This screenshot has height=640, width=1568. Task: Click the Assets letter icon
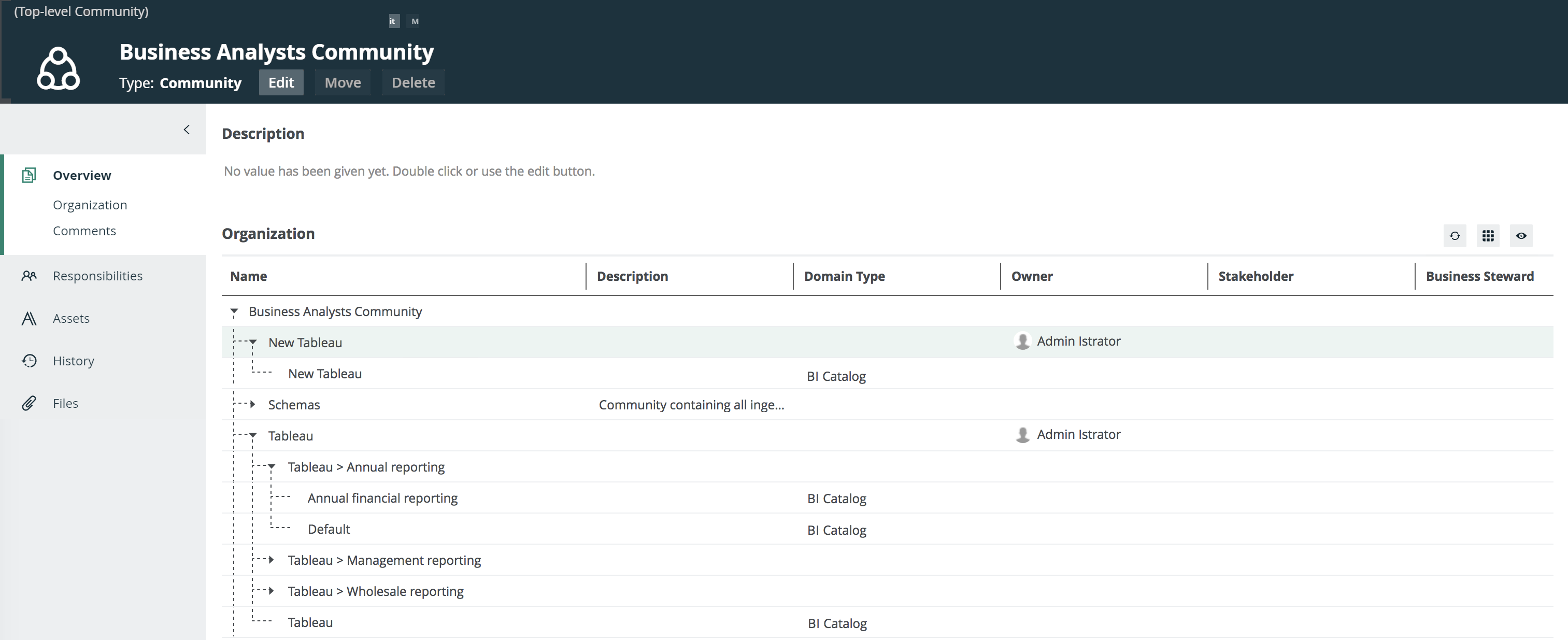point(28,319)
